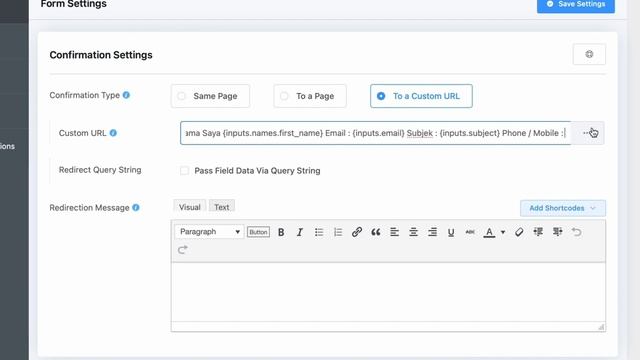This screenshot has height=360, width=640.
Task: Switch to the Text editor tab
Action: (222, 207)
